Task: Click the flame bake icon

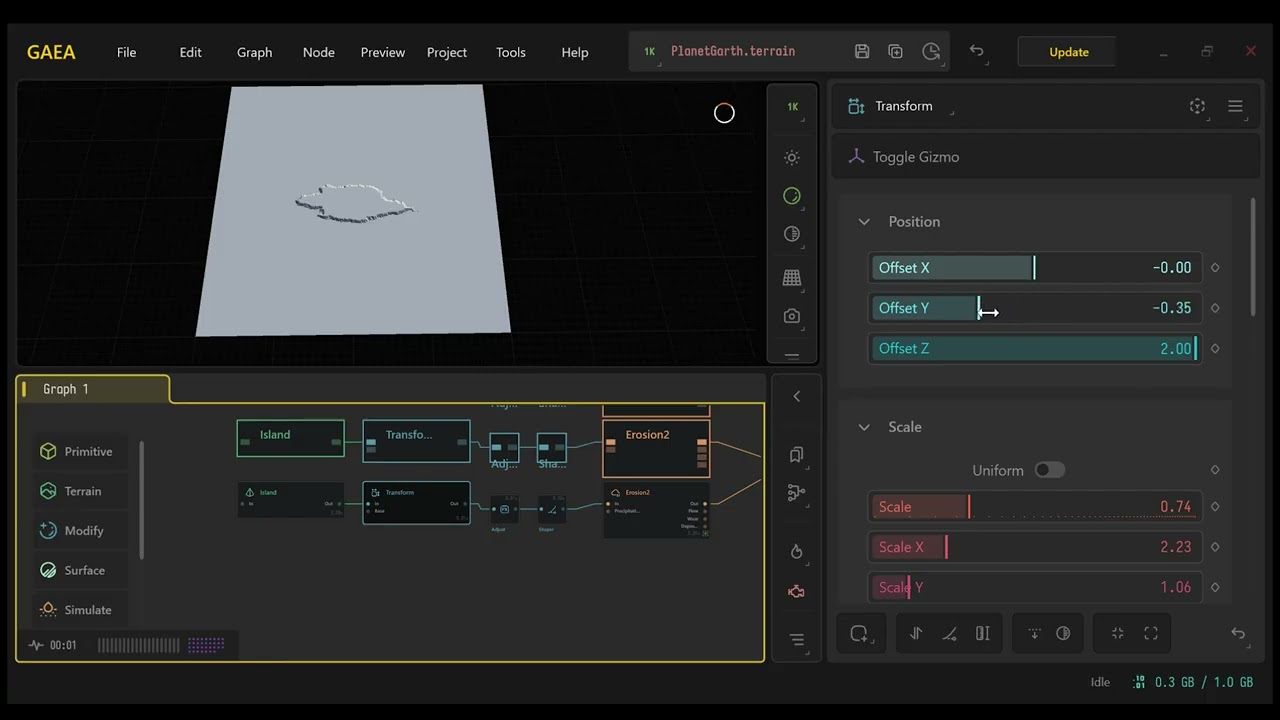Action: (x=796, y=552)
